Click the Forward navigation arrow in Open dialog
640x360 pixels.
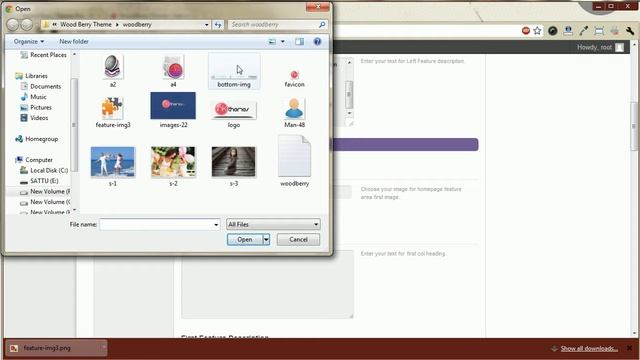(27, 24)
